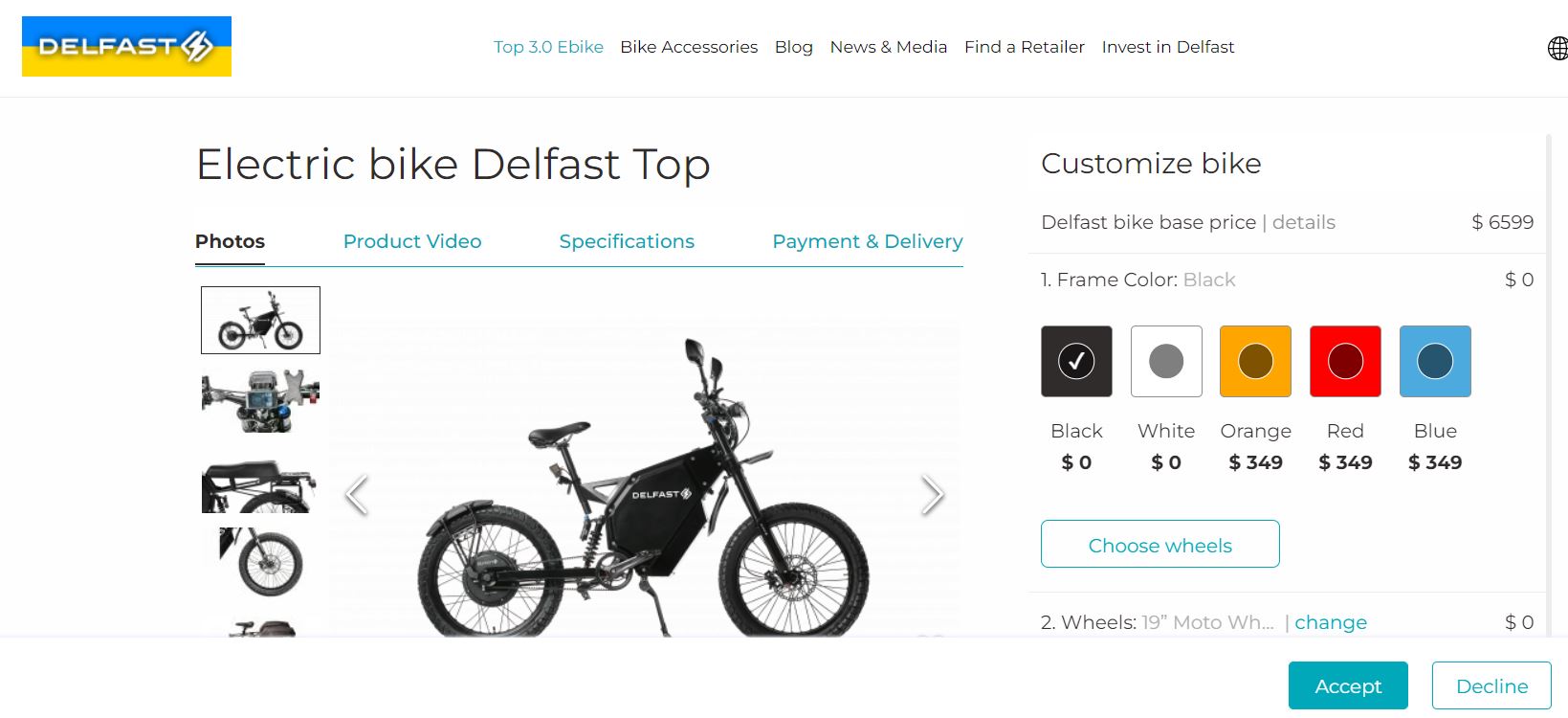Accept the cookie prompt
Screen dimensions: 1568x718
(1348, 685)
